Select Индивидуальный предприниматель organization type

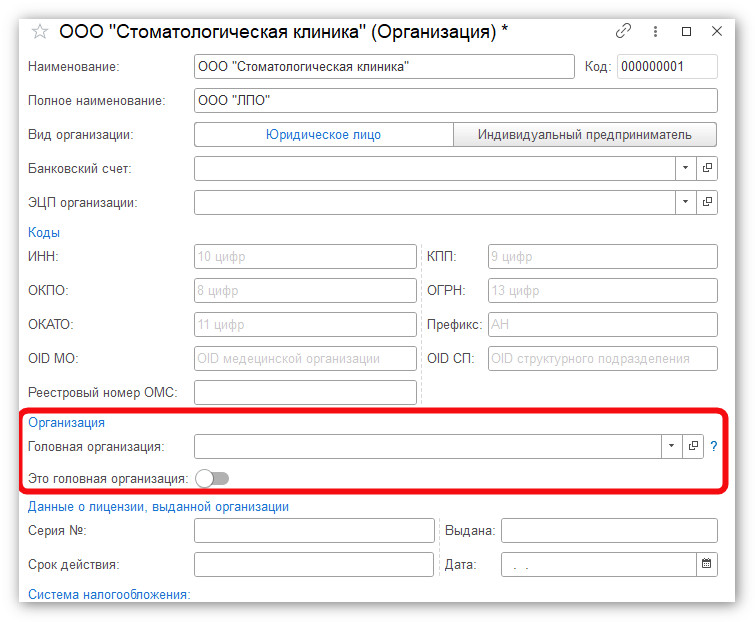585,134
